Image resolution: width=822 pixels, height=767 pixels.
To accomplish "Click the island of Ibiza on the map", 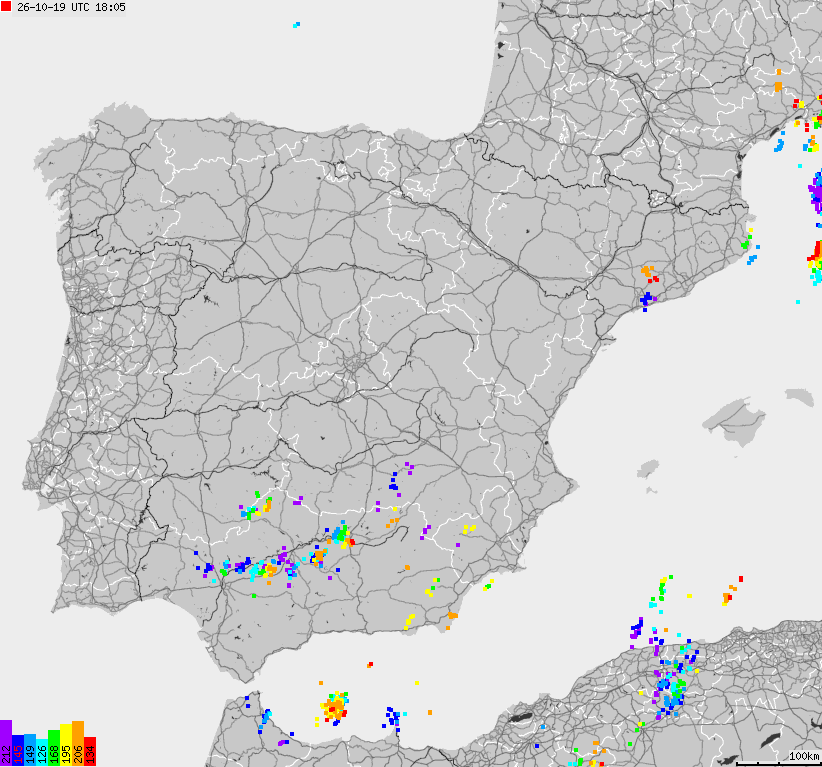I will pos(649,468).
